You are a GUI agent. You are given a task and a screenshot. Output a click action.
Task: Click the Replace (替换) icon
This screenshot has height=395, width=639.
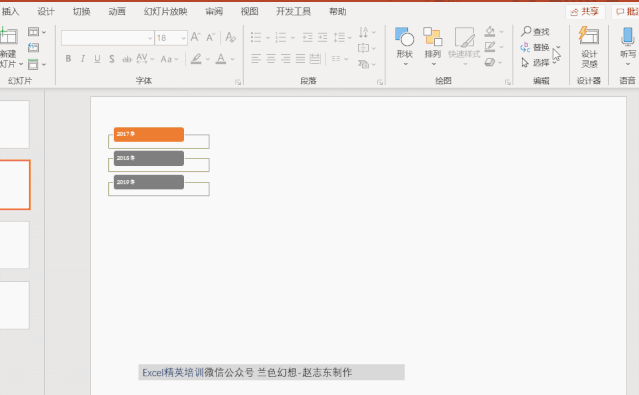(x=525, y=47)
